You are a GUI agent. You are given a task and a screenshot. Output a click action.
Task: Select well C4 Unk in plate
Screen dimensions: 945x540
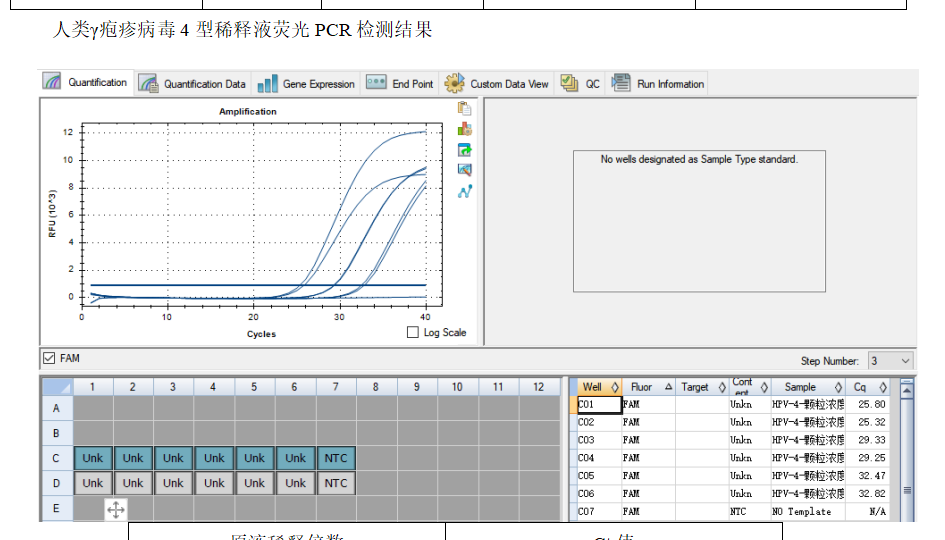pos(214,458)
